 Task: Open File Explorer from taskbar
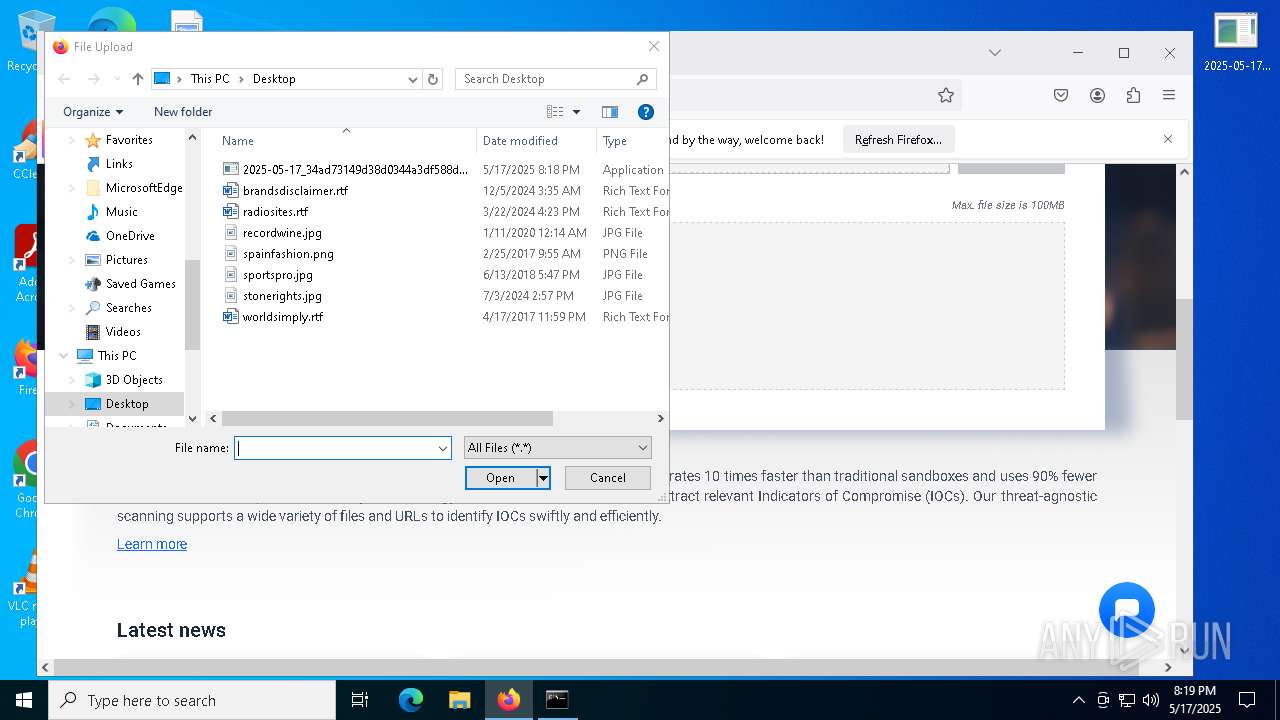(x=459, y=700)
